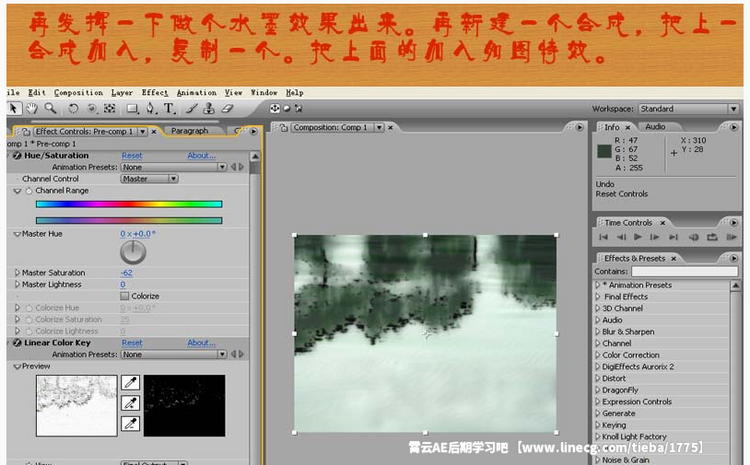Click the Local Axis Mode icon

click(275, 109)
